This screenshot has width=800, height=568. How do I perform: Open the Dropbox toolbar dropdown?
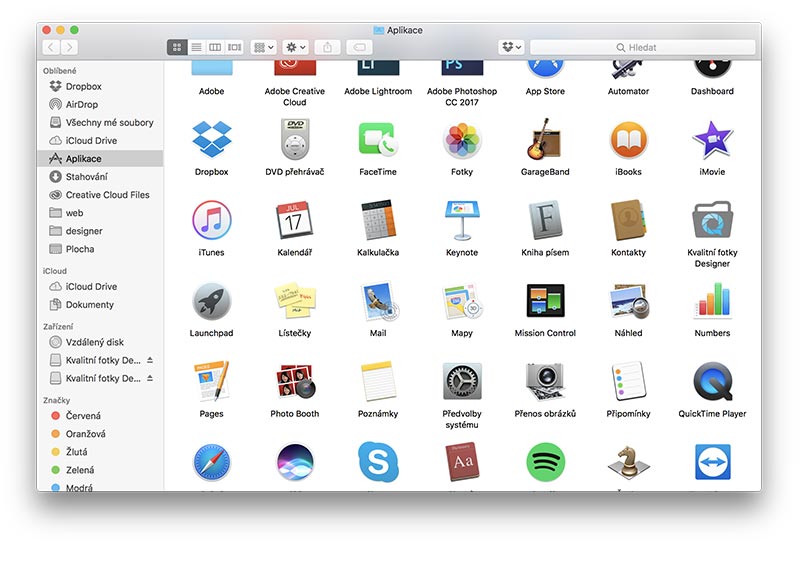[511, 47]
